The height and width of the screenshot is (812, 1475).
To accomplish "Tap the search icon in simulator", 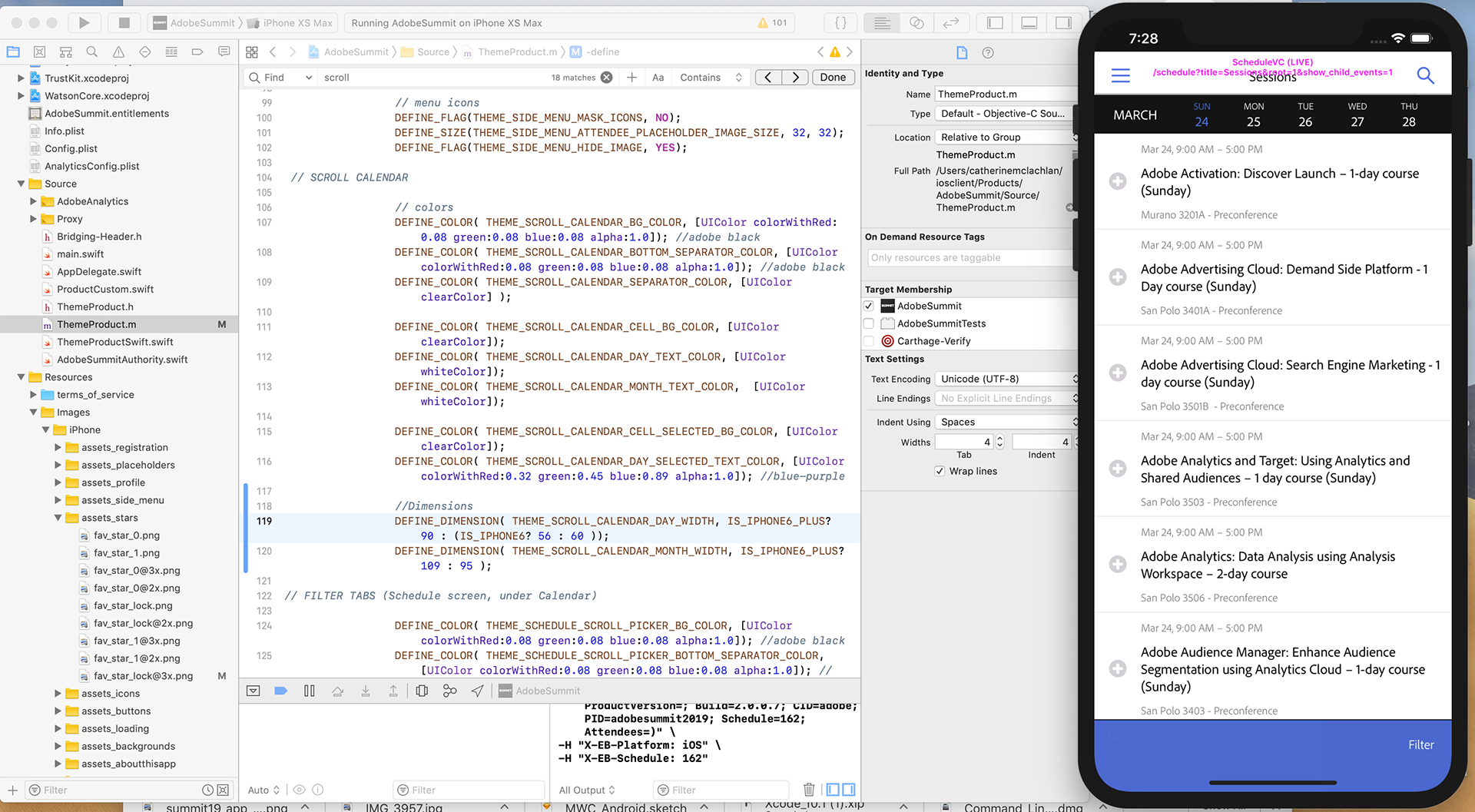I will [x=1425, y=75].
